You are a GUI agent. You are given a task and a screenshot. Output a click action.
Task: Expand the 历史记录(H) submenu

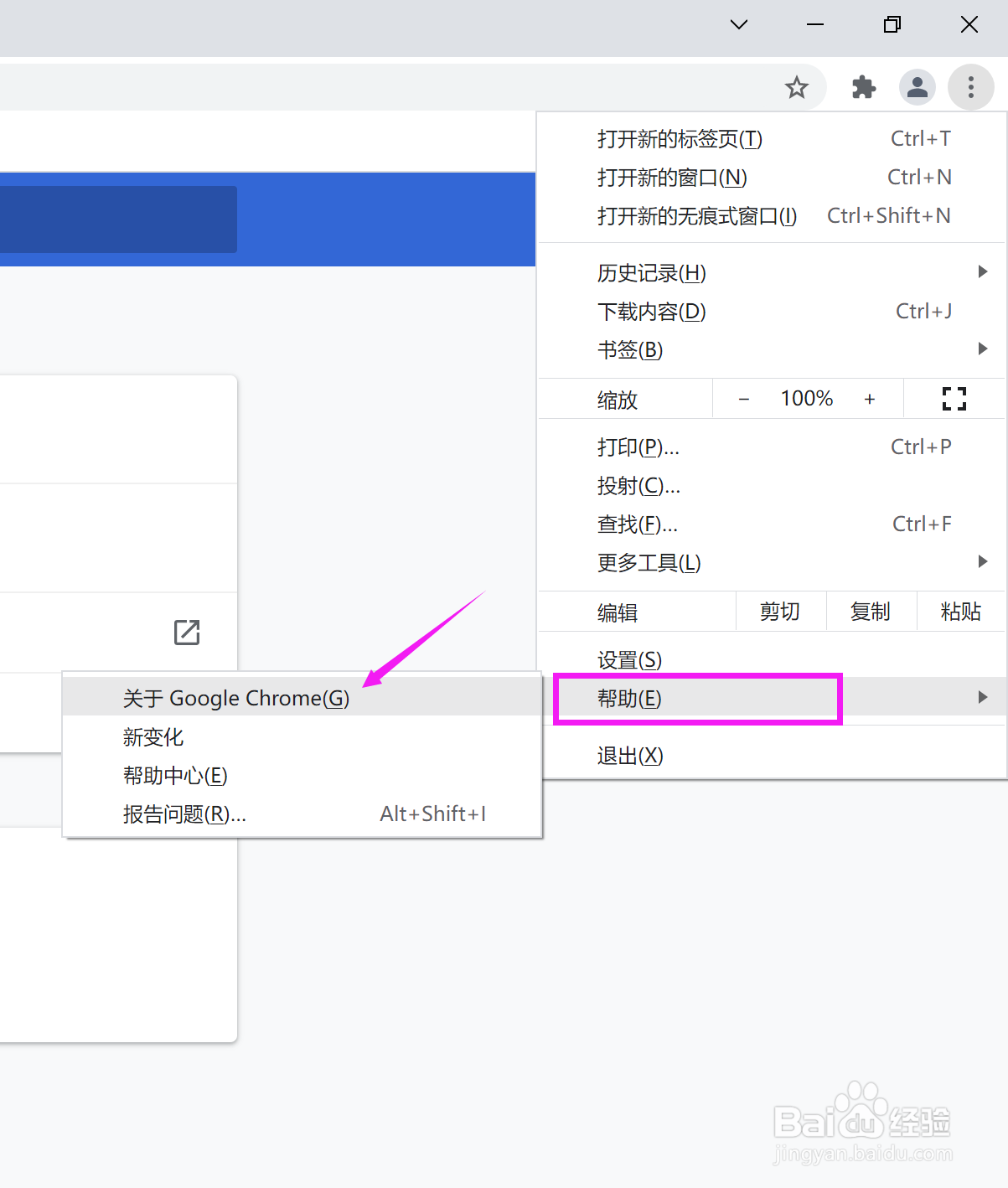point(772,273)
